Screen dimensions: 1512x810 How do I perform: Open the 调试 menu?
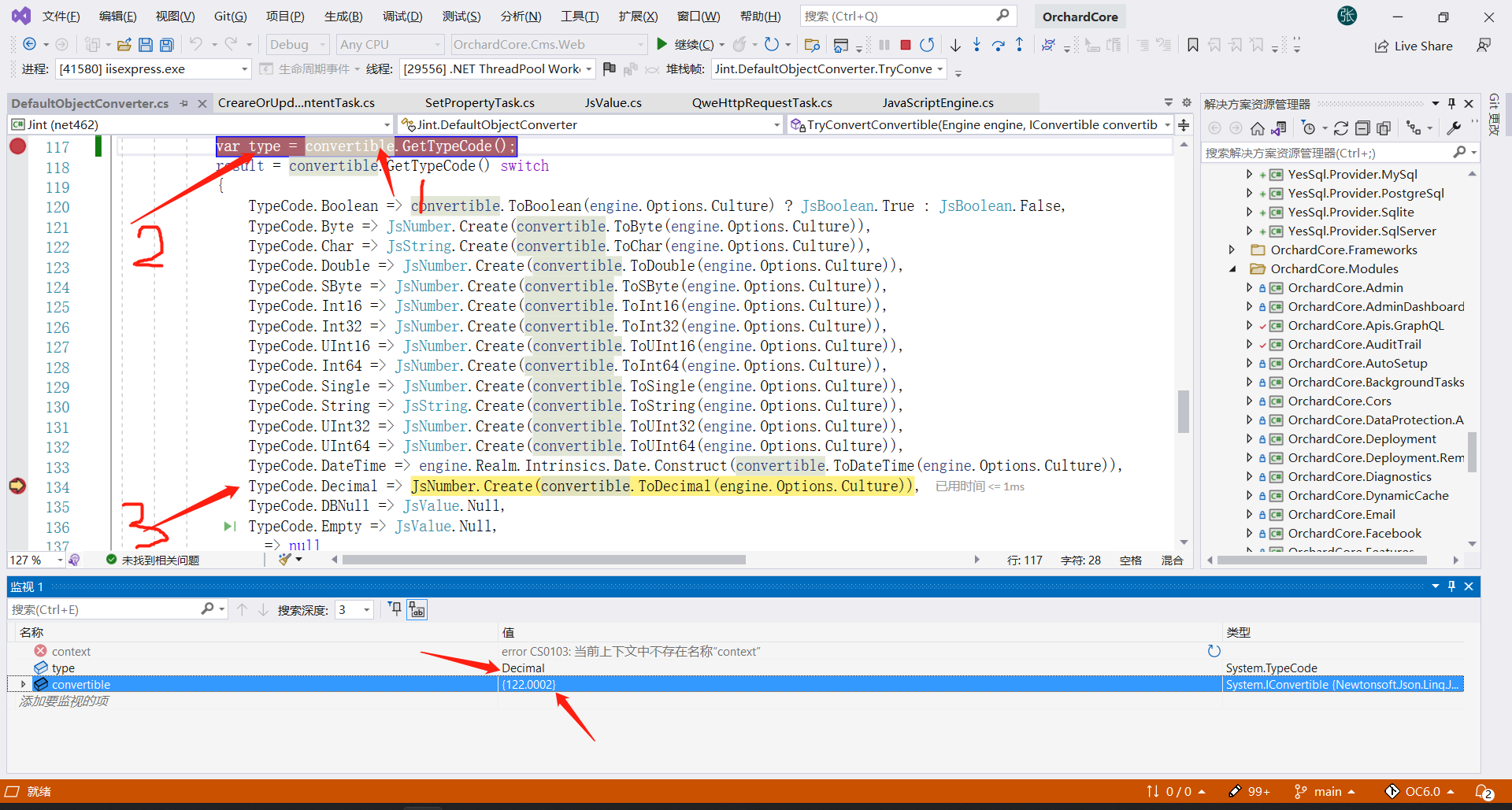(402, 16)
